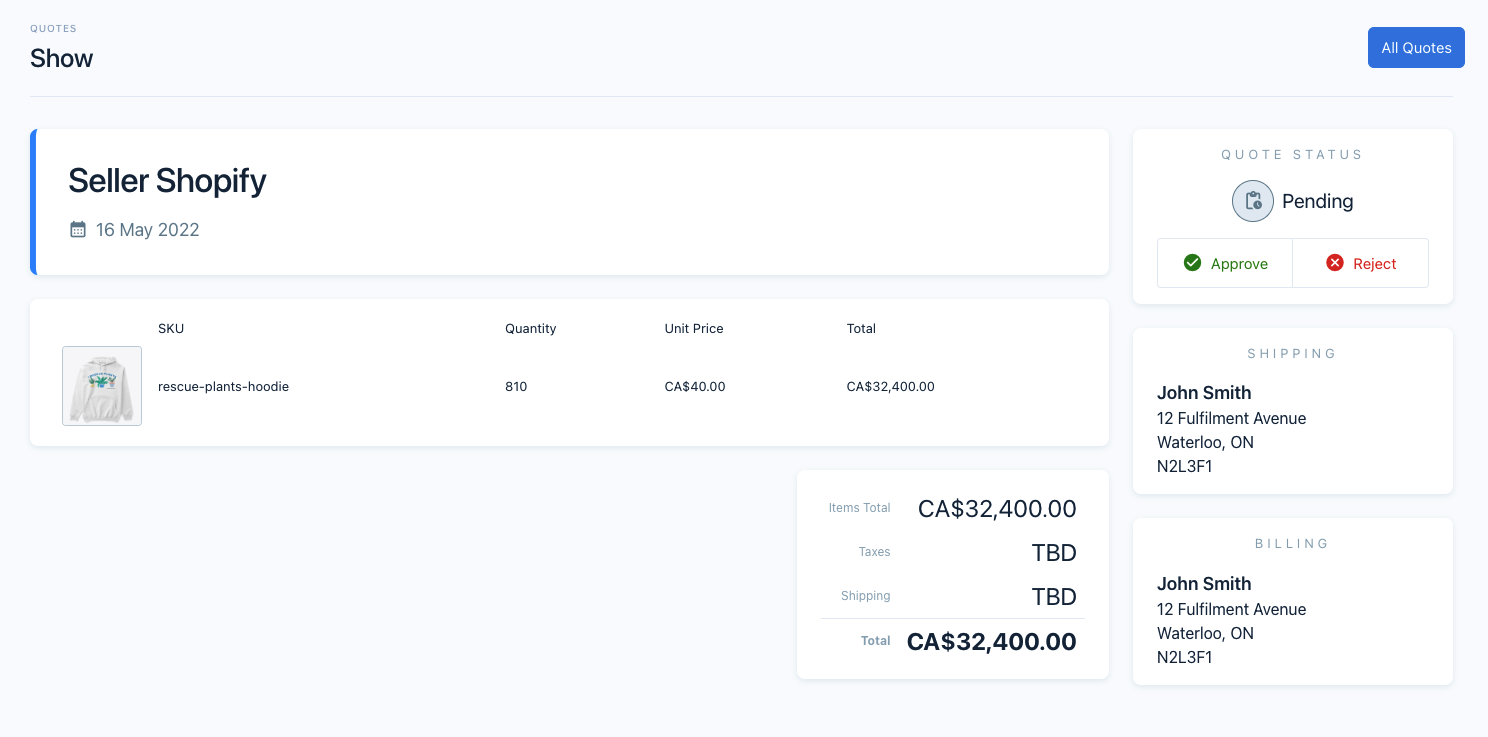Click the date 16 May 2022
Viewport: 1488px width, 737px height.
[148, 230]
